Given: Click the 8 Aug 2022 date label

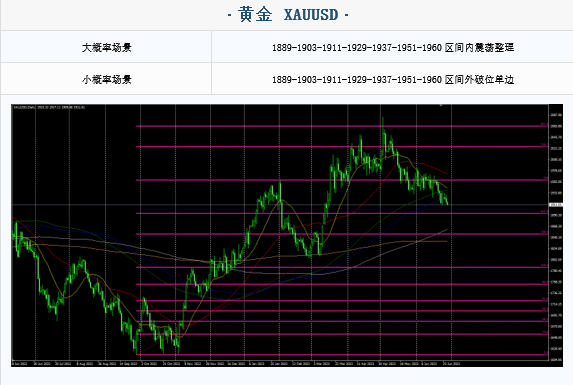Looking at the screenshot, I should (85, 363).
